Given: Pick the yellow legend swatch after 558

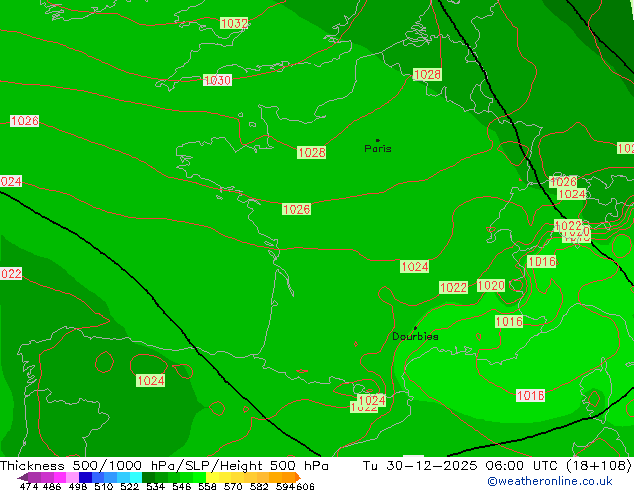Looking at the screenshot, I should (x=212, y=477).
